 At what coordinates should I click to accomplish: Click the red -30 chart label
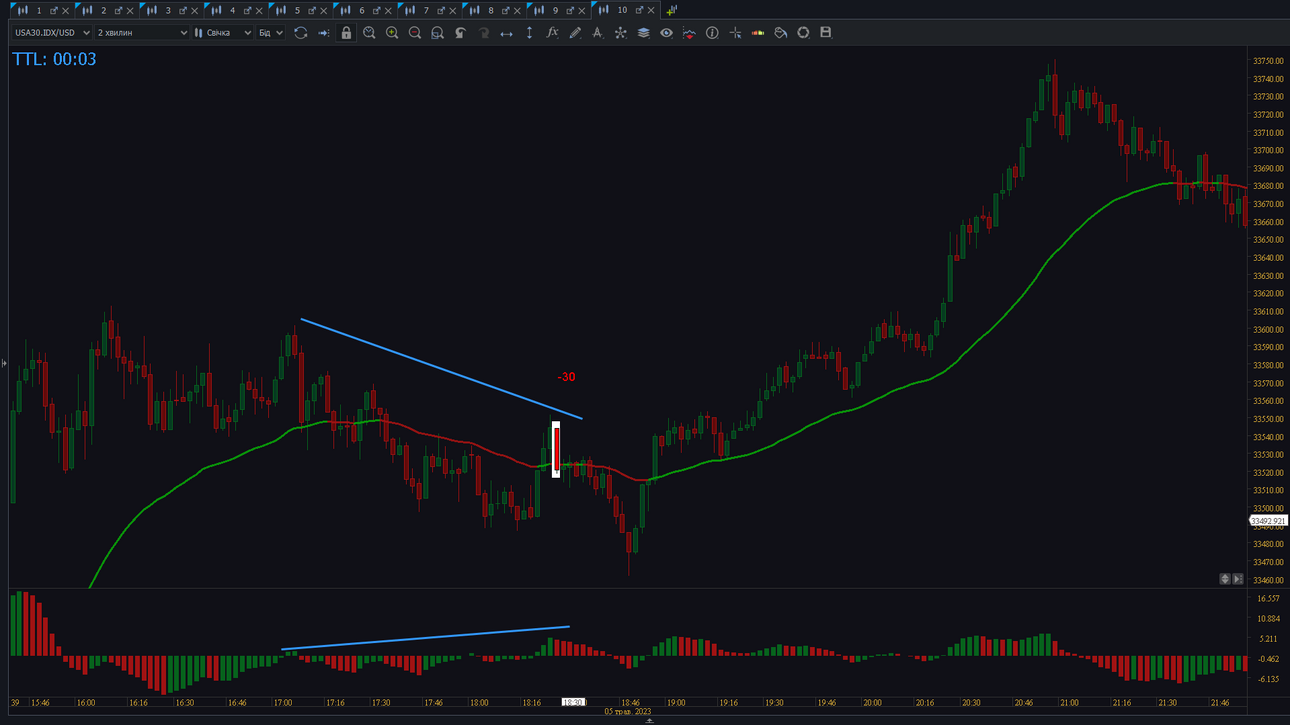coord(567,377)
